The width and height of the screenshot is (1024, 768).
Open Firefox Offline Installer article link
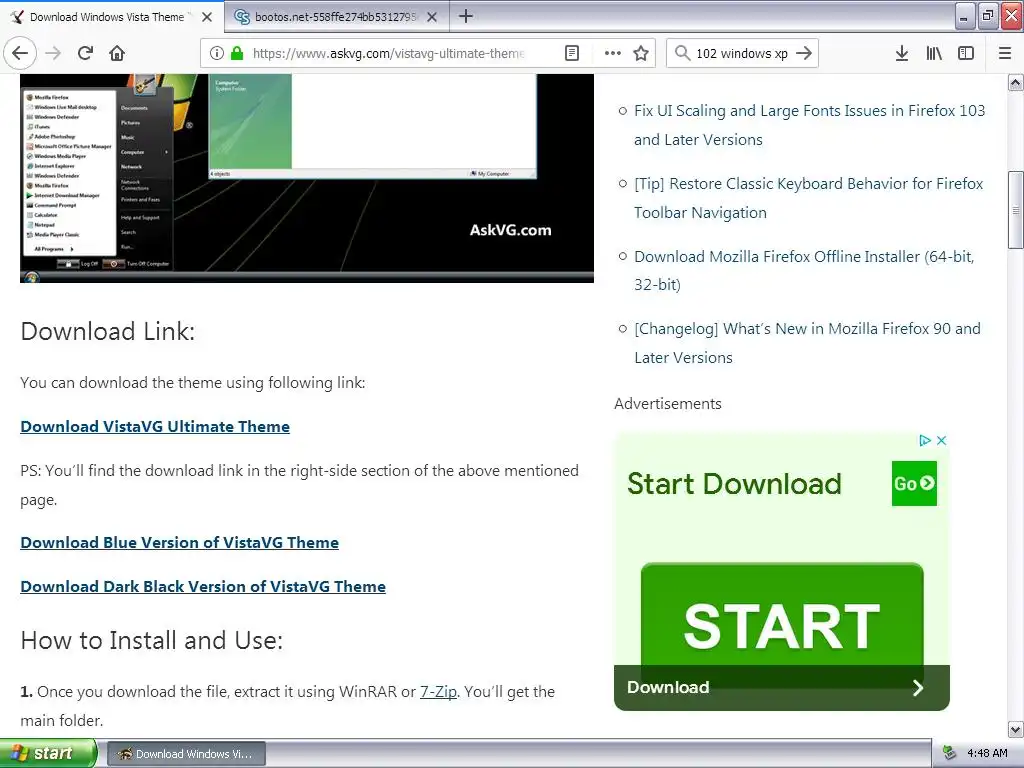point(804,270)
